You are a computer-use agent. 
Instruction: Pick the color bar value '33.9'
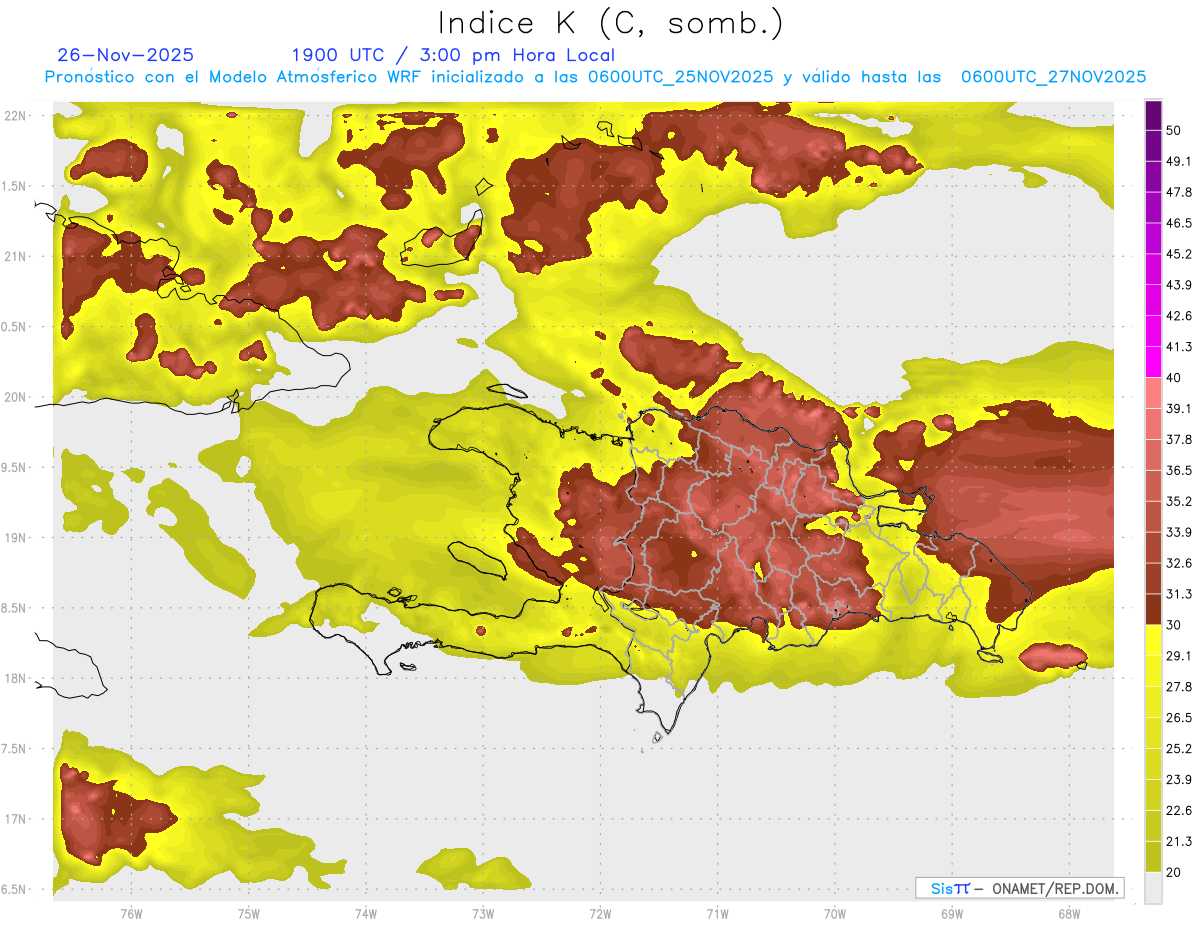point(1179,532)
